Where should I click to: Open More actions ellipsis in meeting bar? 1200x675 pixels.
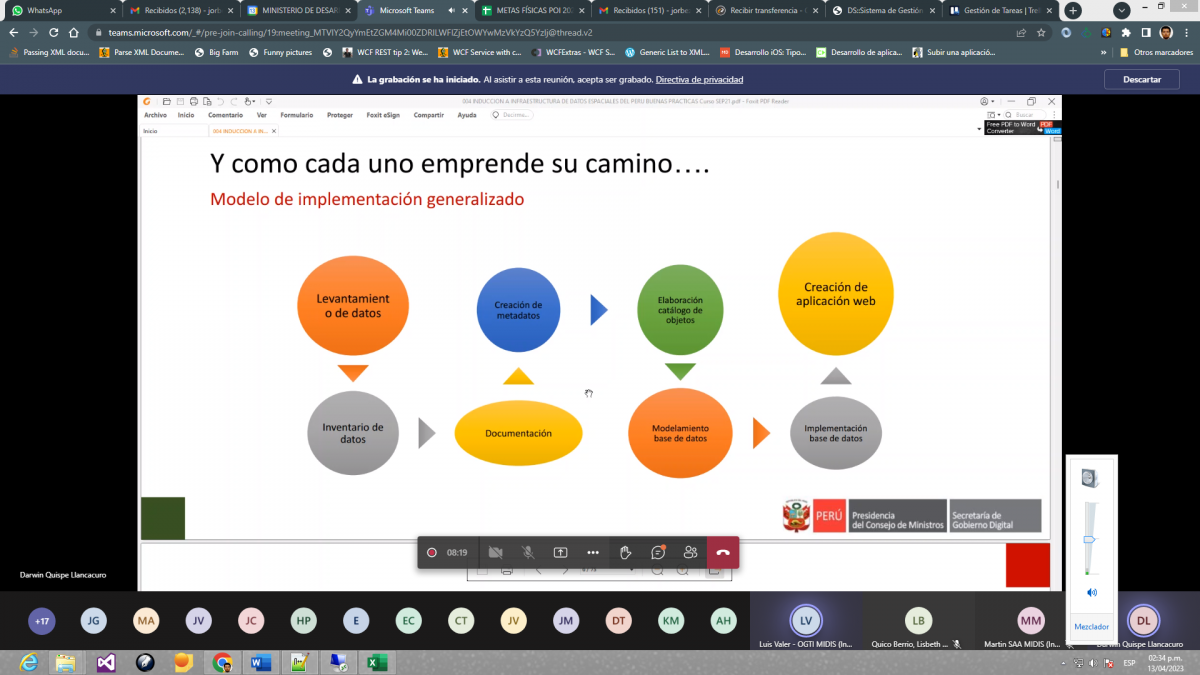(x=592, y=552)
